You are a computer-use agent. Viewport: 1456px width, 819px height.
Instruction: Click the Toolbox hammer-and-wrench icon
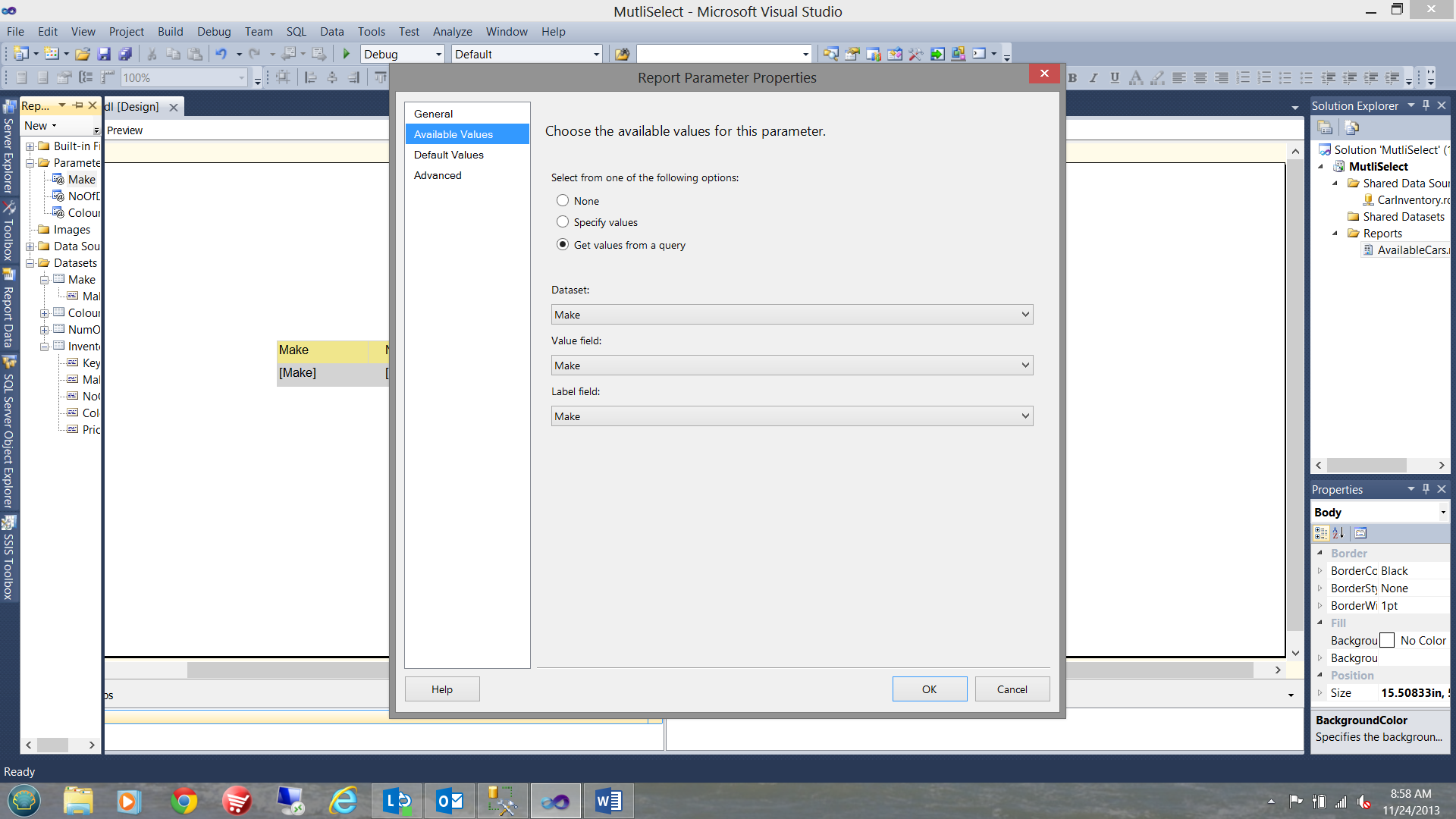(915, 54)
